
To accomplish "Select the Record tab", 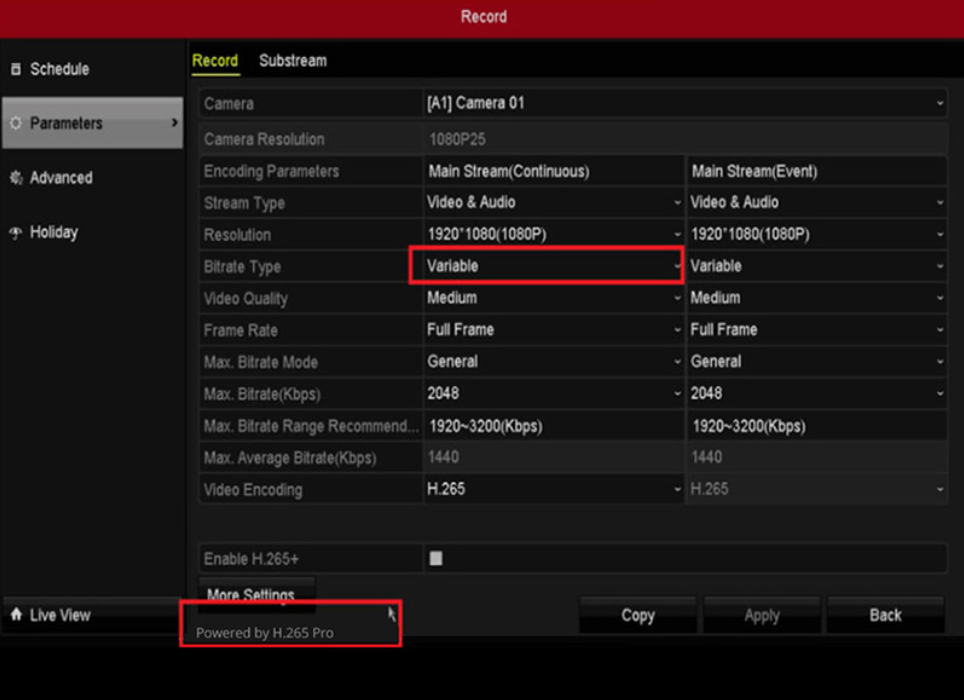I will (x=215, y=61).
